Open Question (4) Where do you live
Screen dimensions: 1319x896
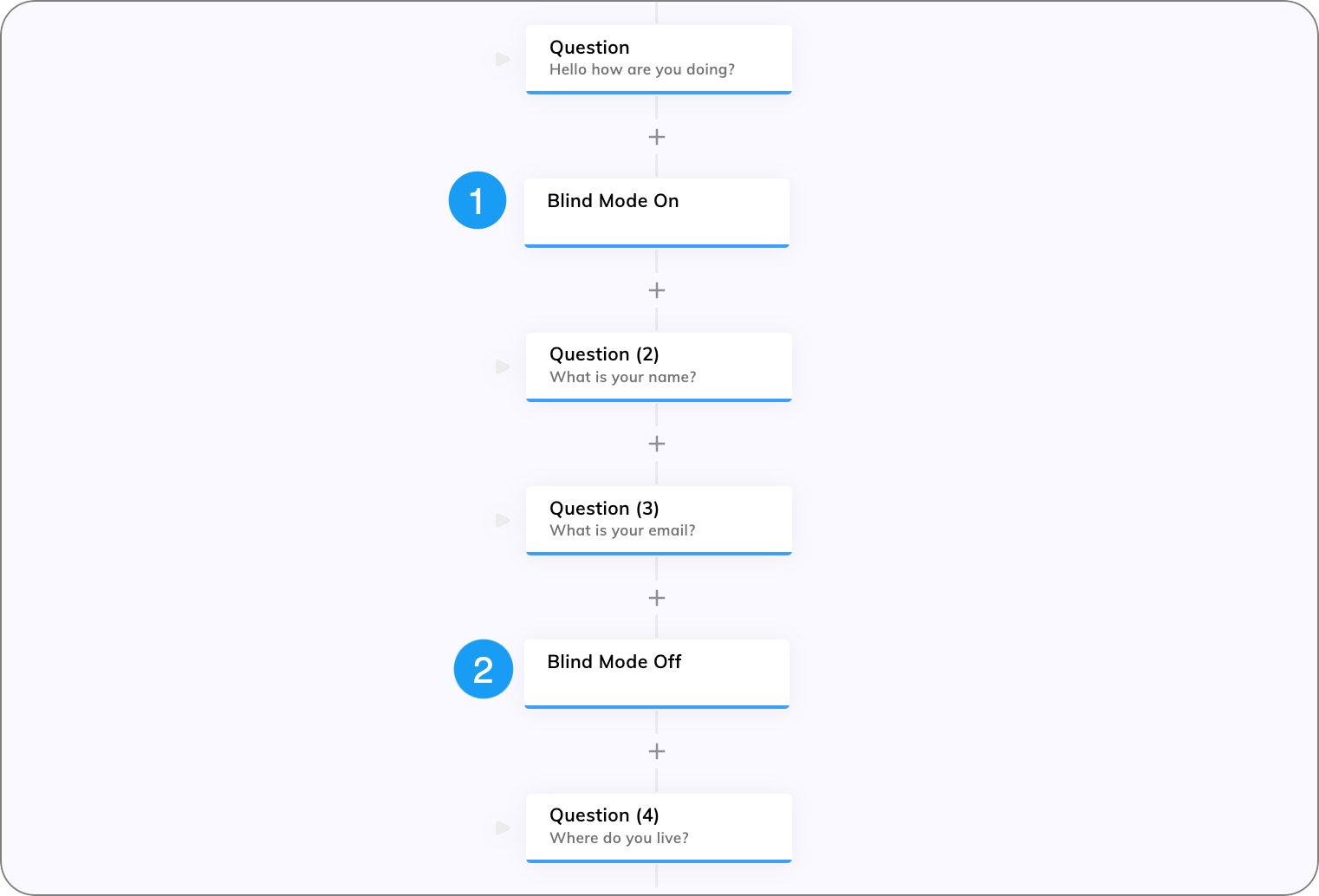(x=659, y=828)
